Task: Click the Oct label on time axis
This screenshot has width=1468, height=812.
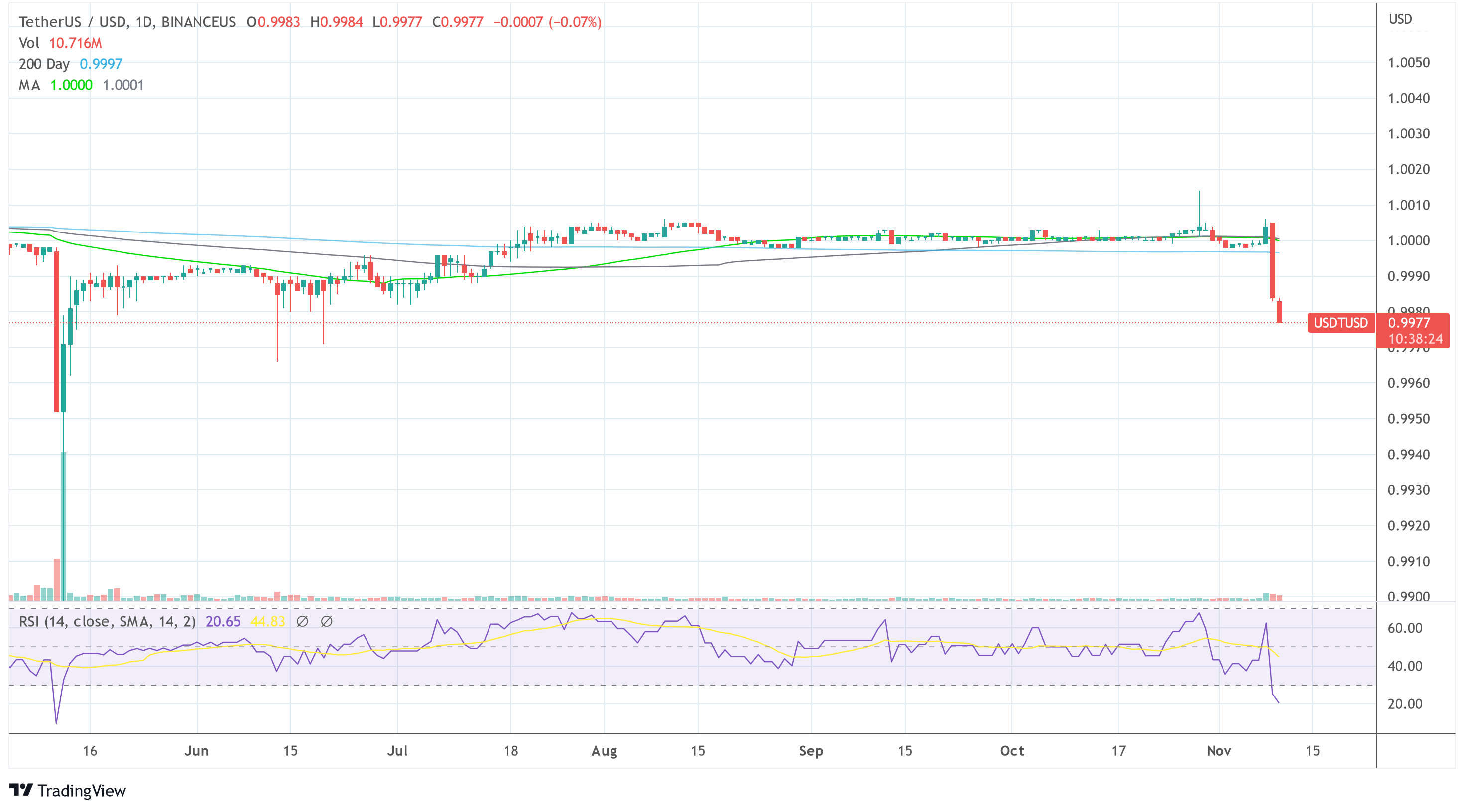Action: coord(1012,751)
